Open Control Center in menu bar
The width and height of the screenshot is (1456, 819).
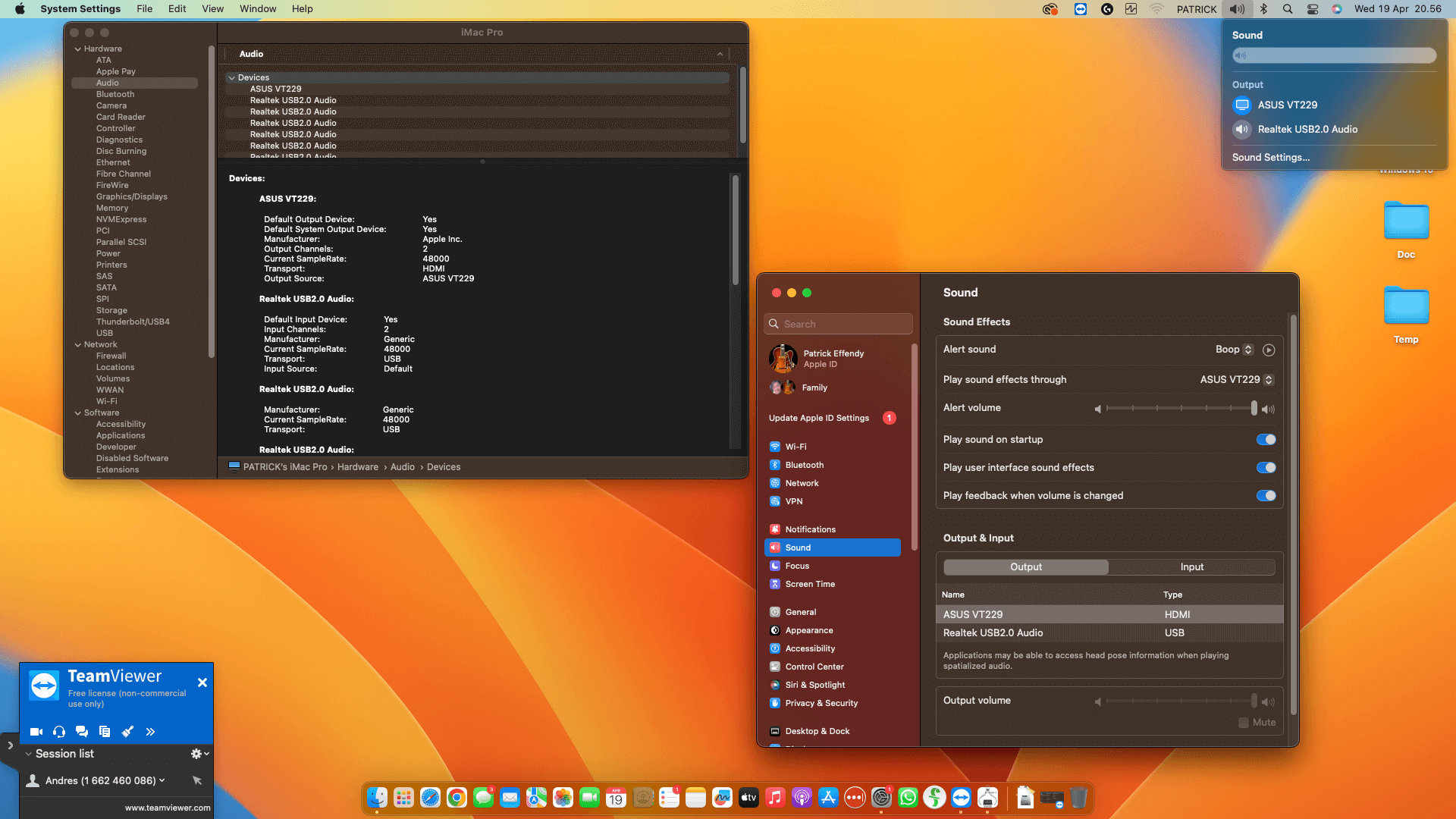pos(1313,9)
